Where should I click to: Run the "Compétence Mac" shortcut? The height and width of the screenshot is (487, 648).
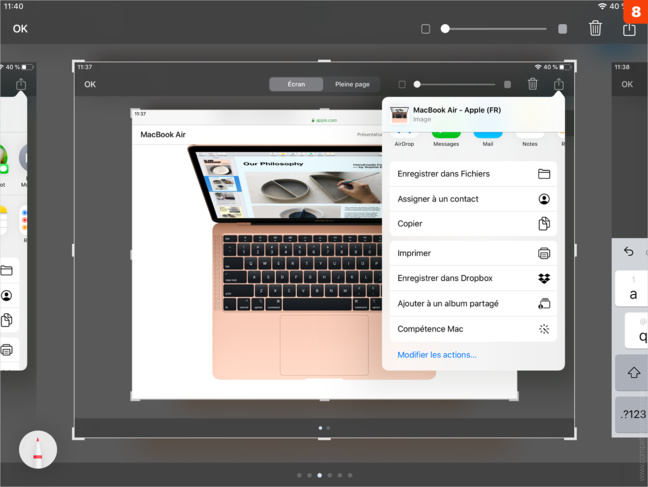472,329
